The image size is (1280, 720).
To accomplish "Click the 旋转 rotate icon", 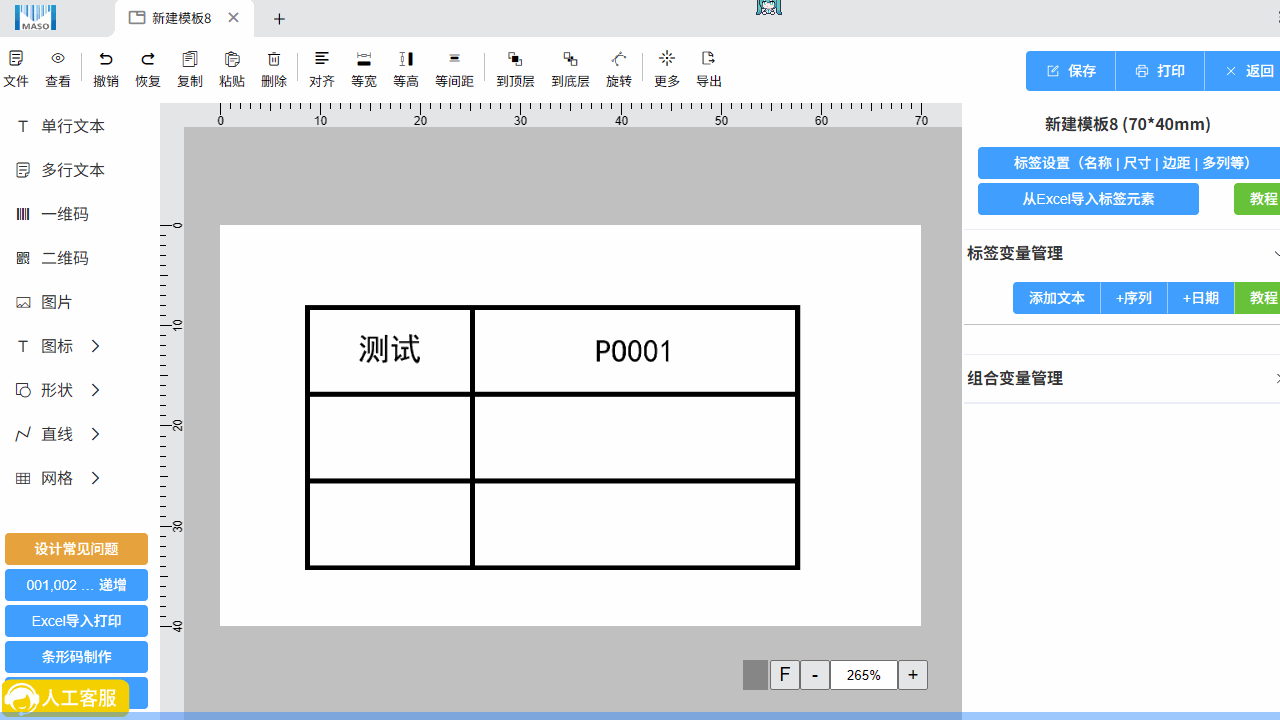I will [x=618, y=67].
